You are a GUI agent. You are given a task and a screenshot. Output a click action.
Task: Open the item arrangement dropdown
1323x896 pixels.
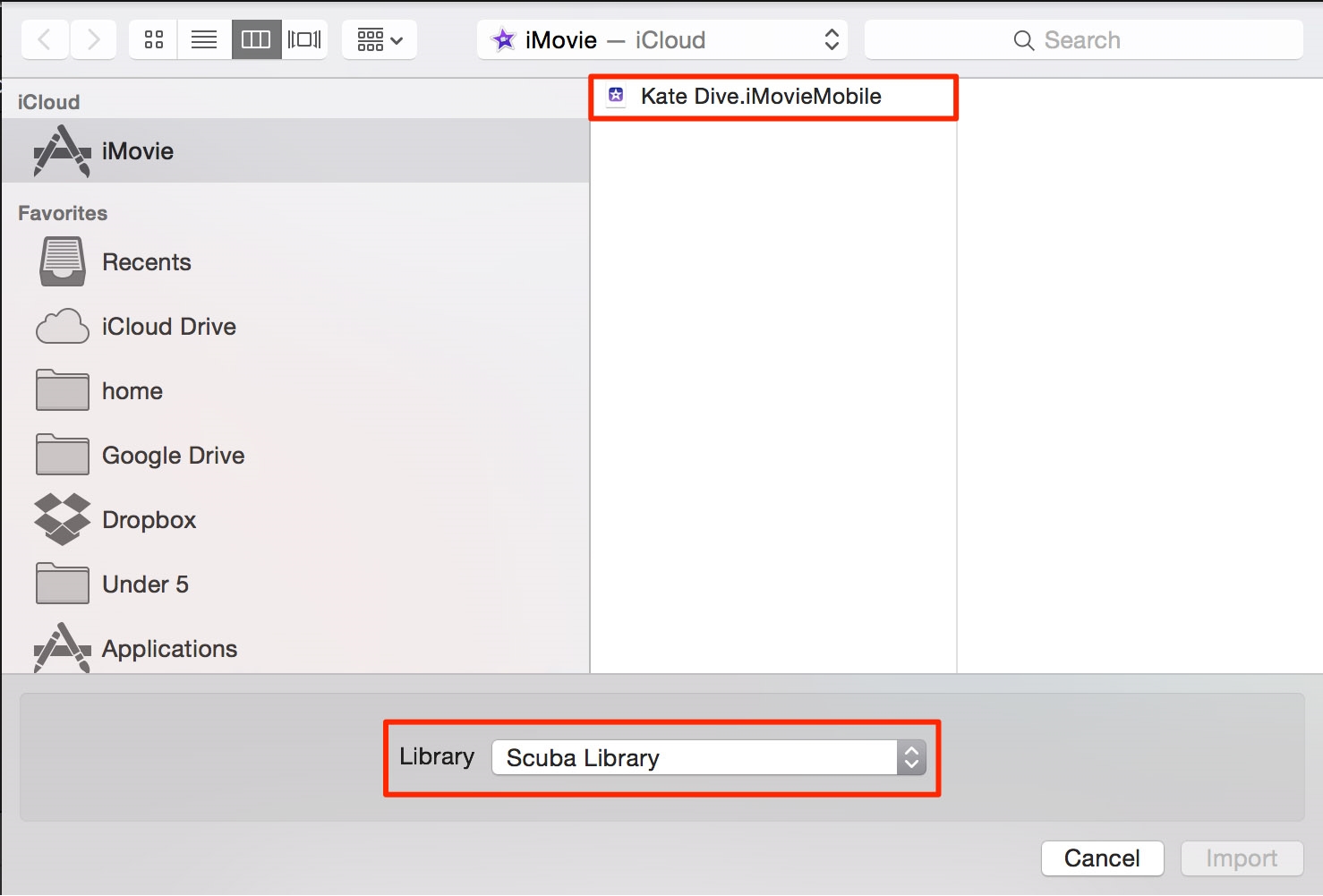coord(380,39)
